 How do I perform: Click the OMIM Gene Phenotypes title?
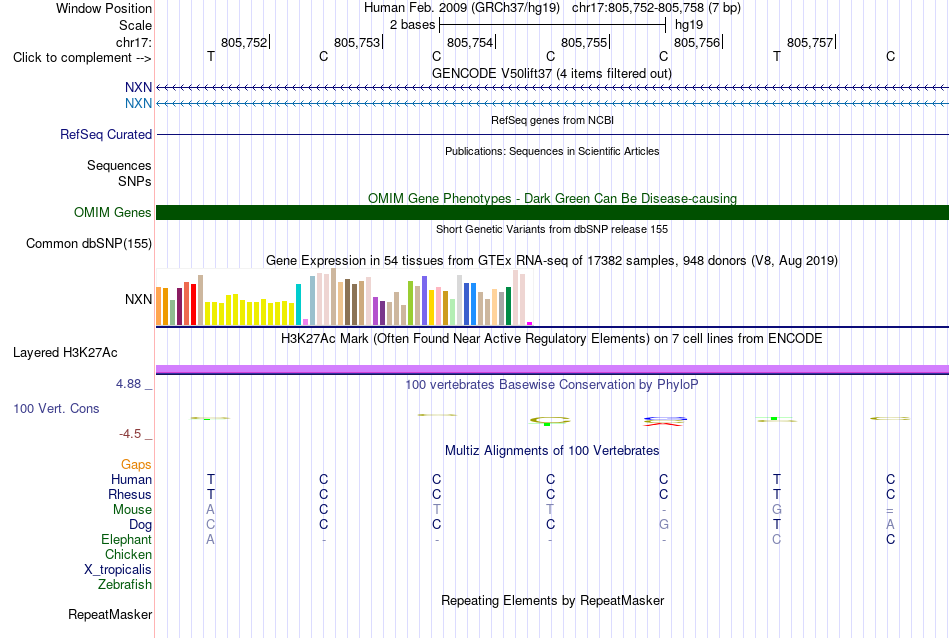point(553,198)
